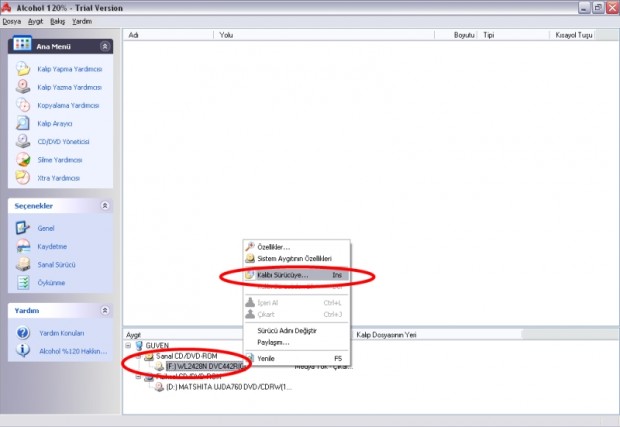
Task: Open CD/DVD Yöneticisi link
Action: [63, 142]
